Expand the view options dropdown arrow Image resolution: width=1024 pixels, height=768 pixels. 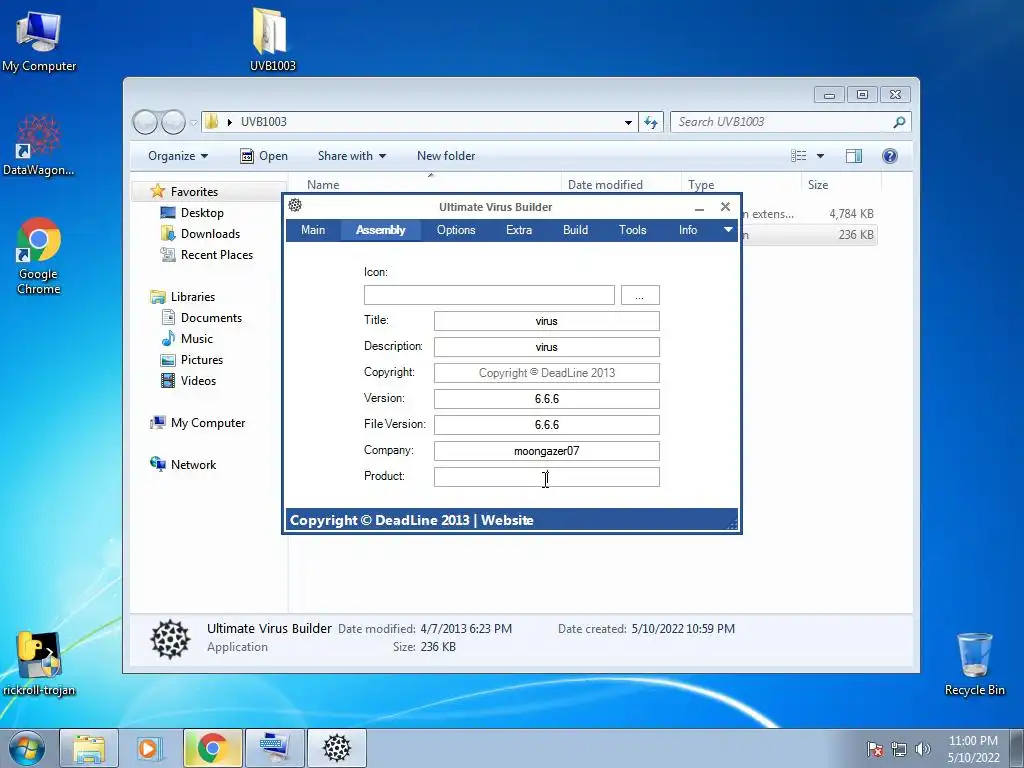[x=820, y=155]
